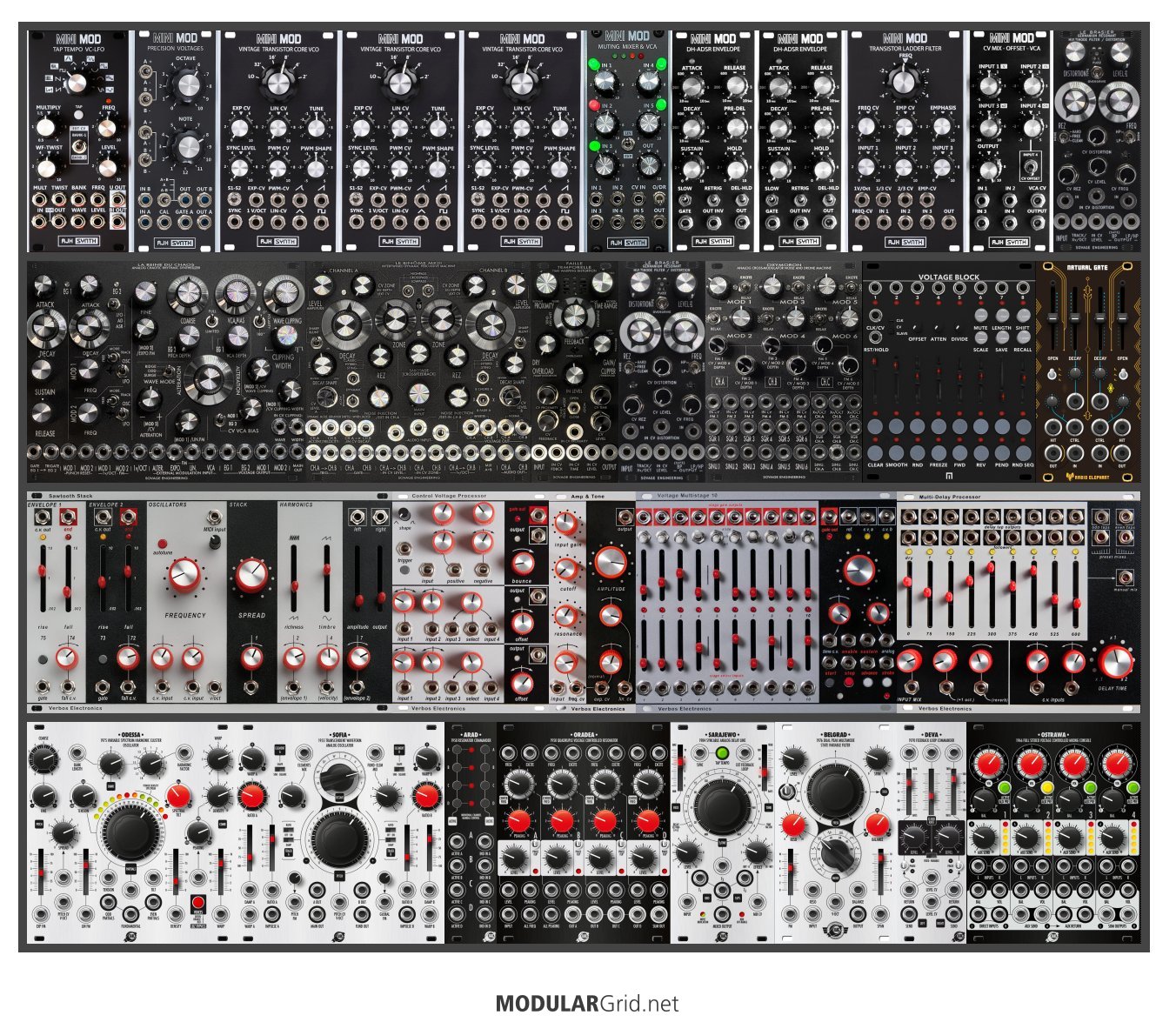The image size is (1176, 1022).
Task: Click the manual mix jack on Multi-Delay Processor
Action: coord(1126,578)
